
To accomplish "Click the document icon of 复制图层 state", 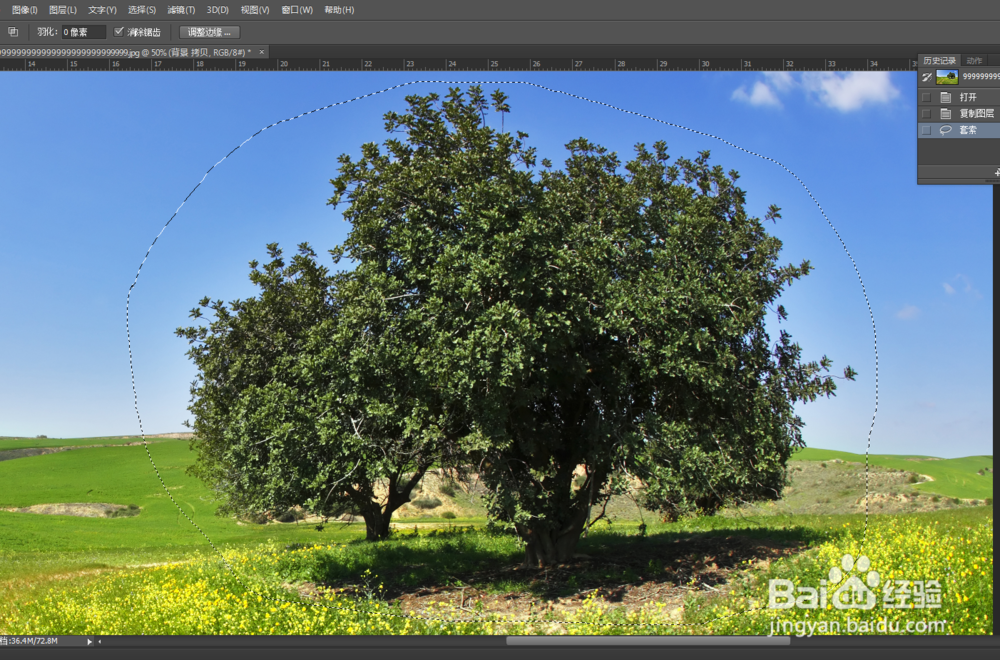I will 946,114.
